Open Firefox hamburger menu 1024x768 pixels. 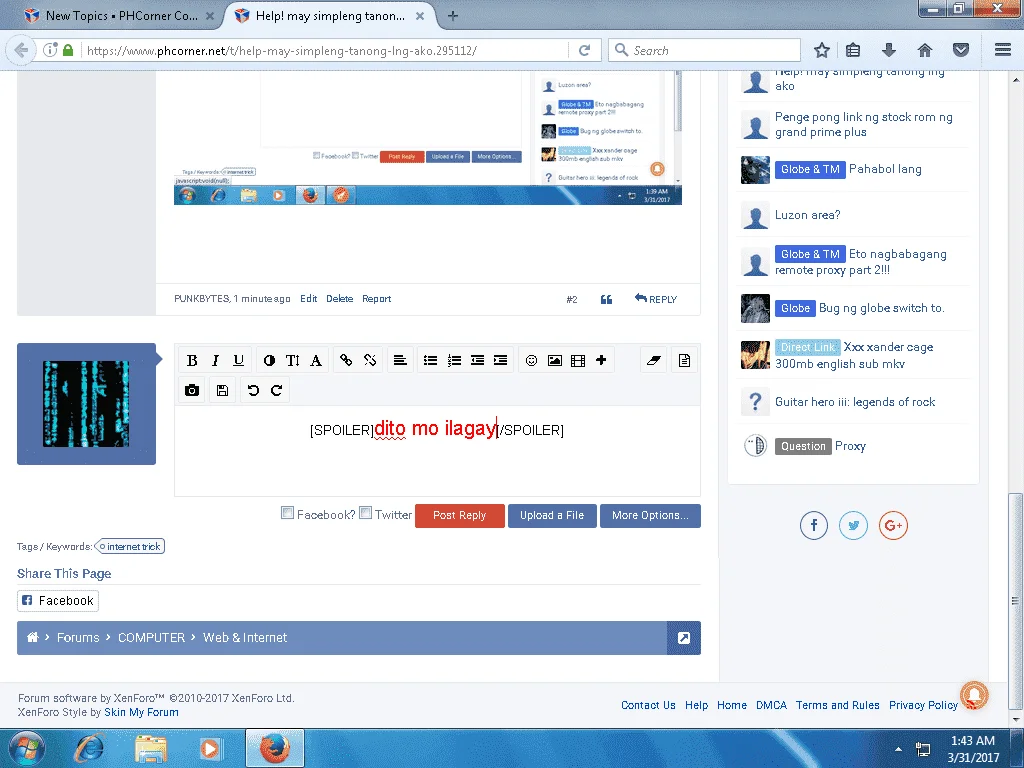(1002, 50)
